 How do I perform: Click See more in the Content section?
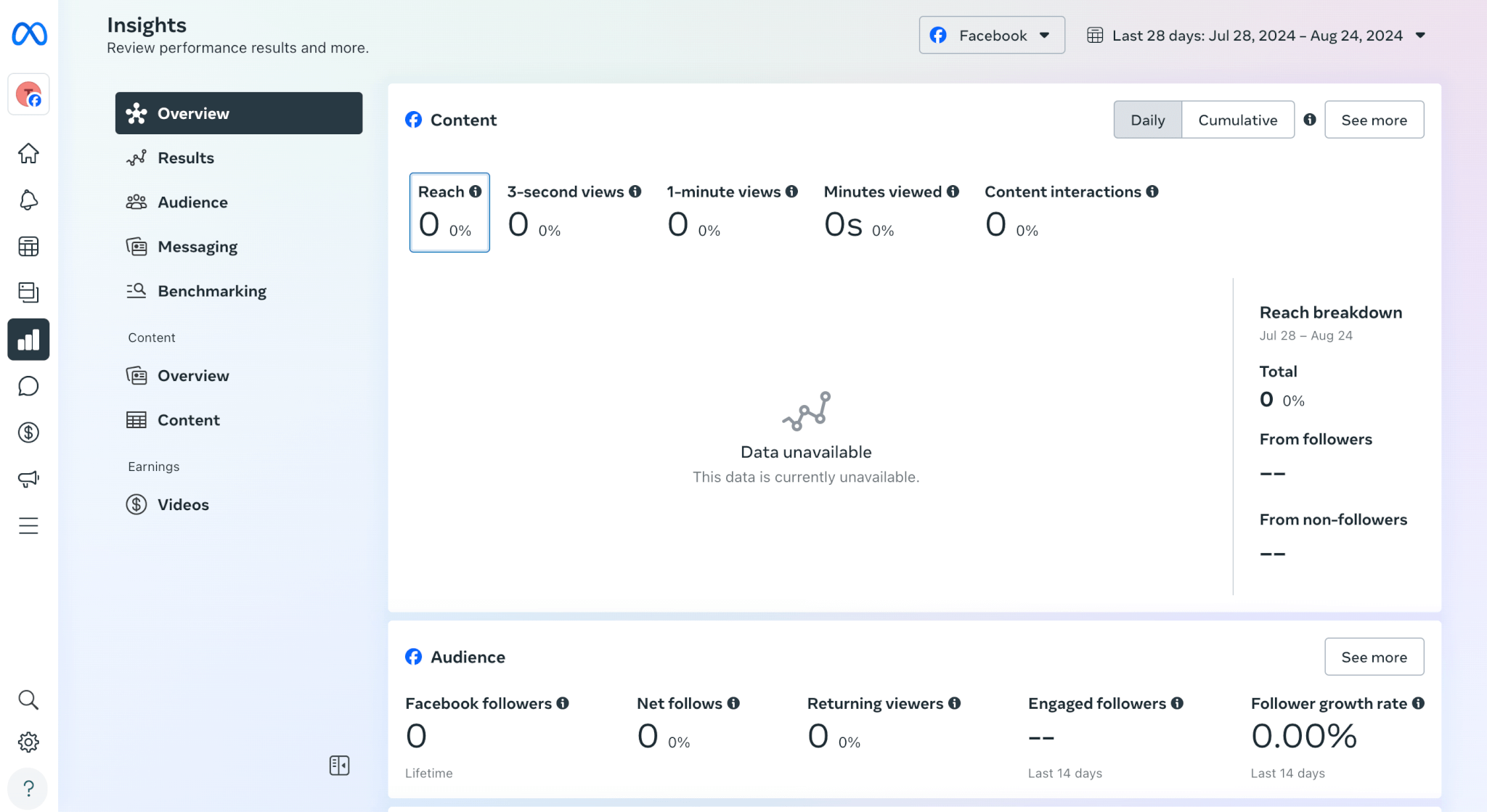coord(1374,120)
